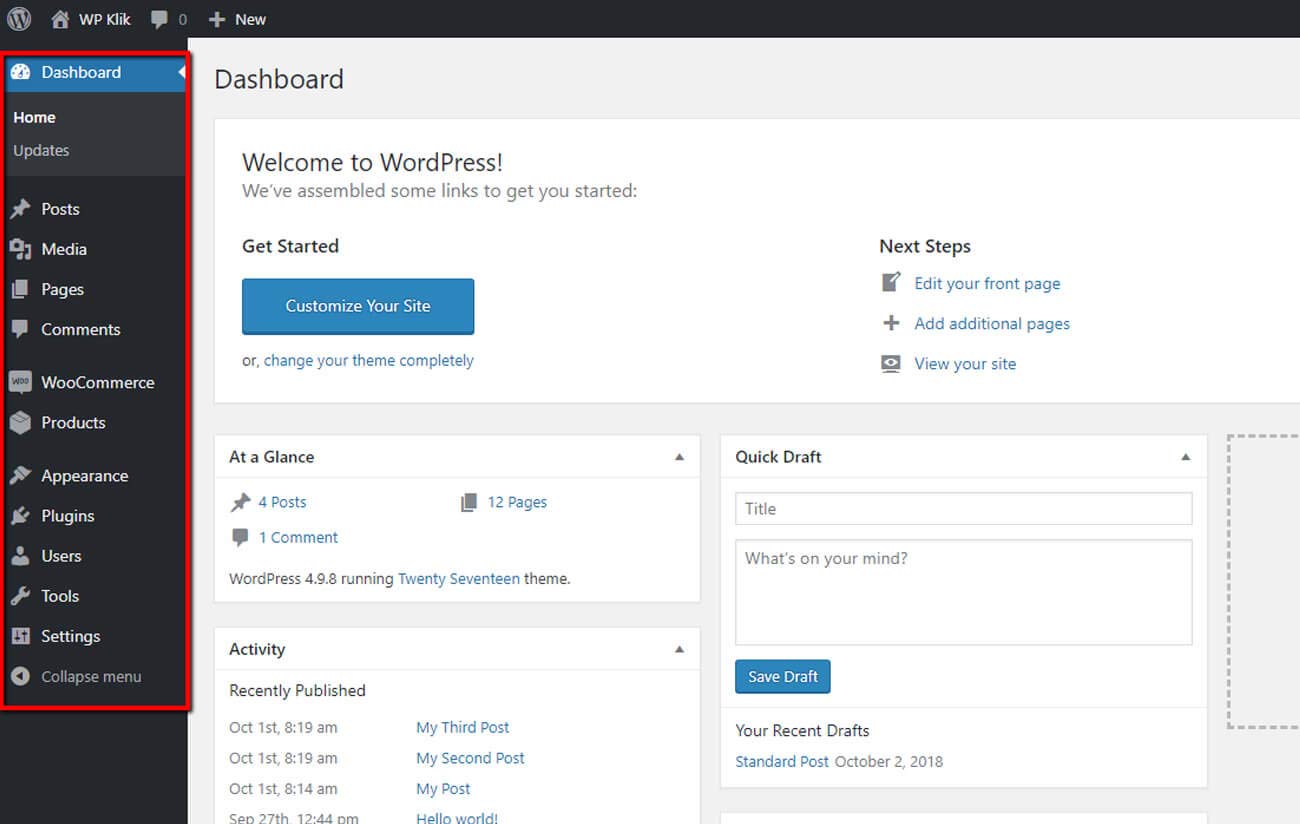Click the Media icon in sidebar

[20, 249]
